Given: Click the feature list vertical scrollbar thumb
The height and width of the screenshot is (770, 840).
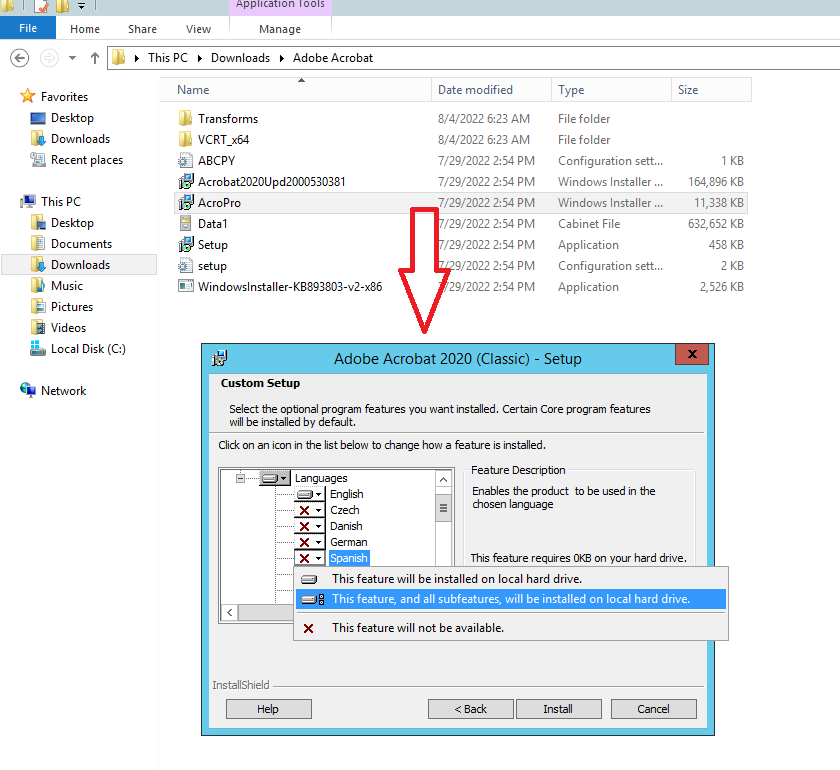Looking at the screenshot, I should pyautogui.click(x=444, y=507).
